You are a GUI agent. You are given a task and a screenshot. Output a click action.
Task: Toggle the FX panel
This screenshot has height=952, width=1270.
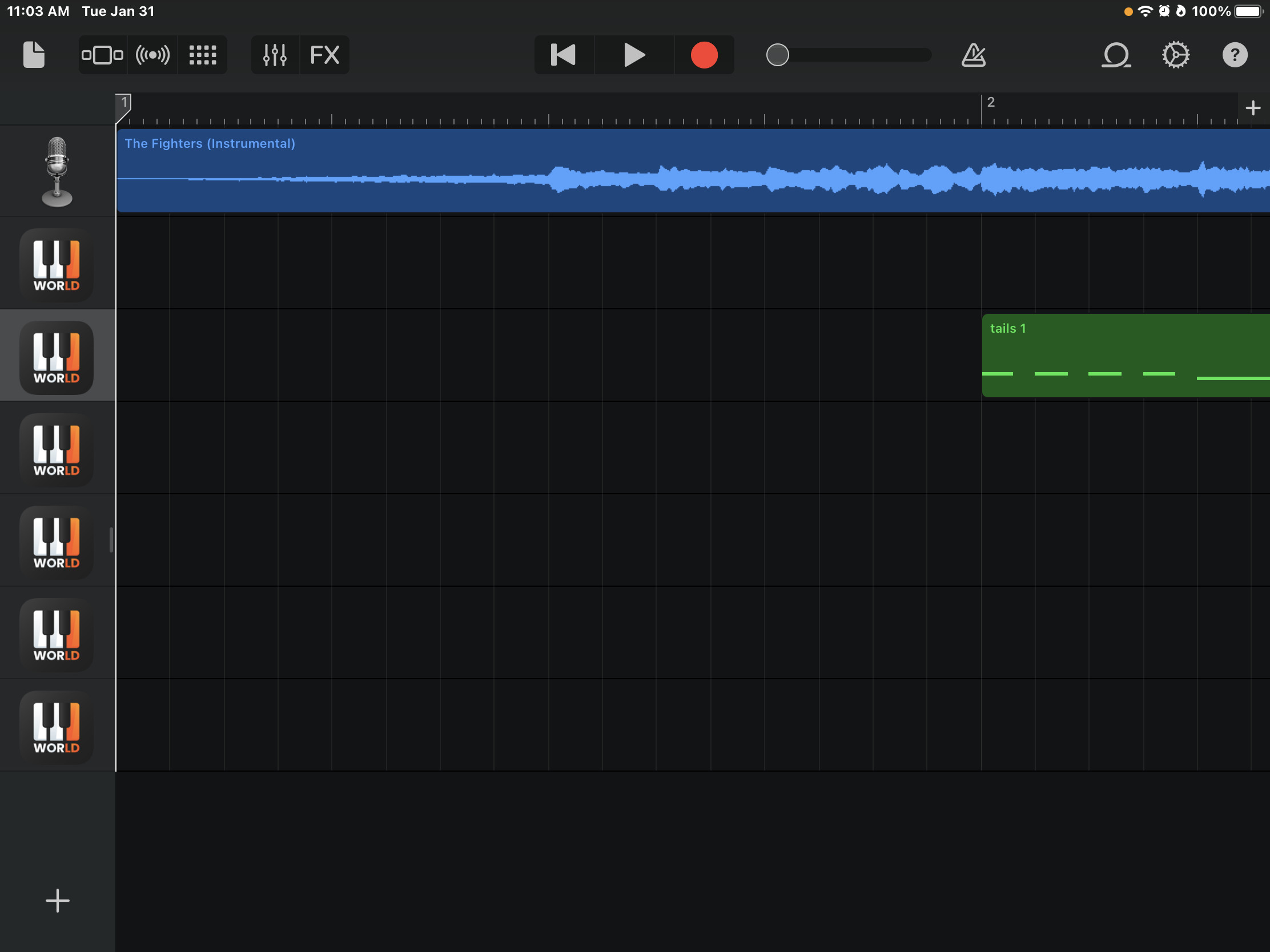tap(324, 55)
